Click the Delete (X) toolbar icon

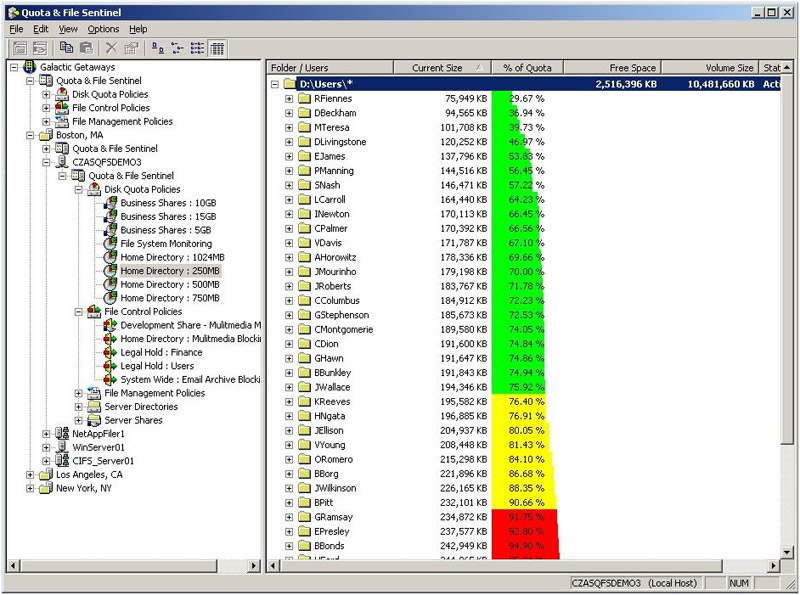[111, 48]
